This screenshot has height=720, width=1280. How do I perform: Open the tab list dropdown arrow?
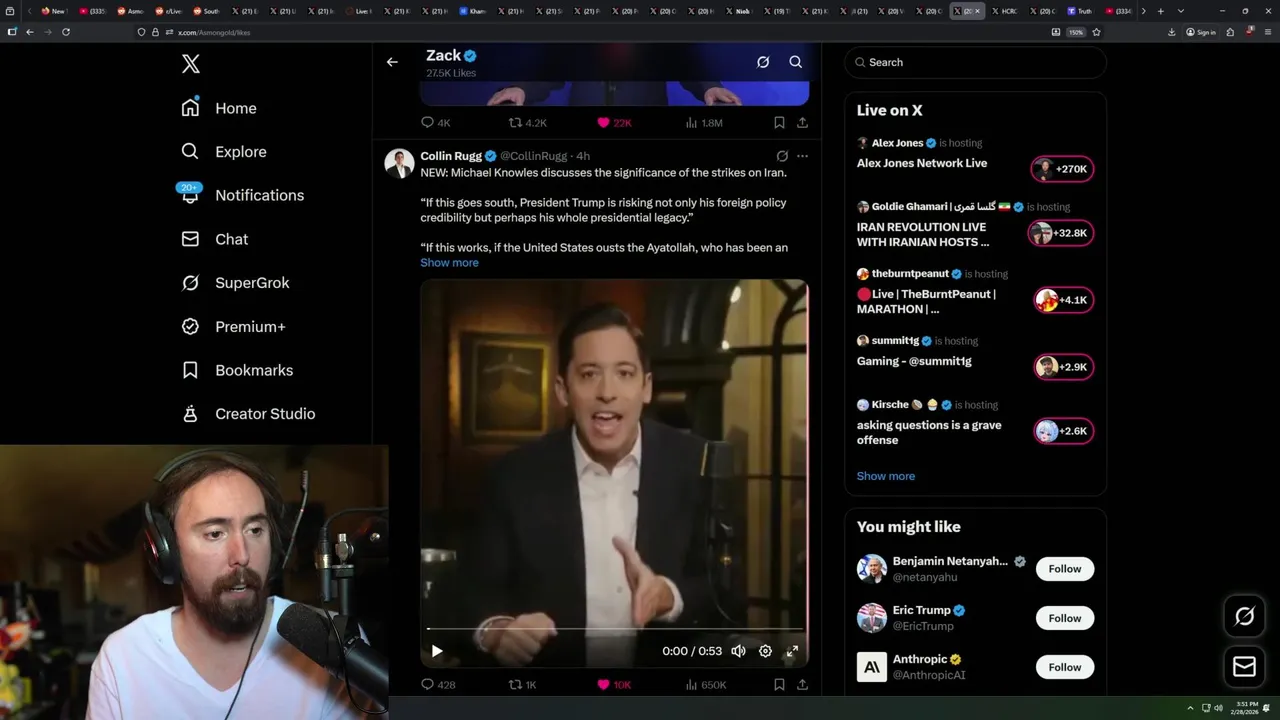(x=1181, y=11)
